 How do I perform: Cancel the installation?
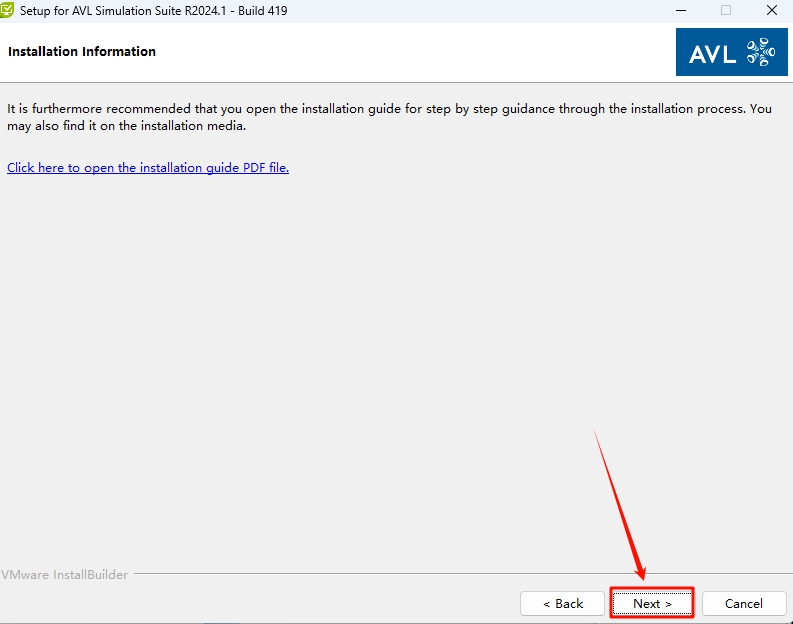743,603
